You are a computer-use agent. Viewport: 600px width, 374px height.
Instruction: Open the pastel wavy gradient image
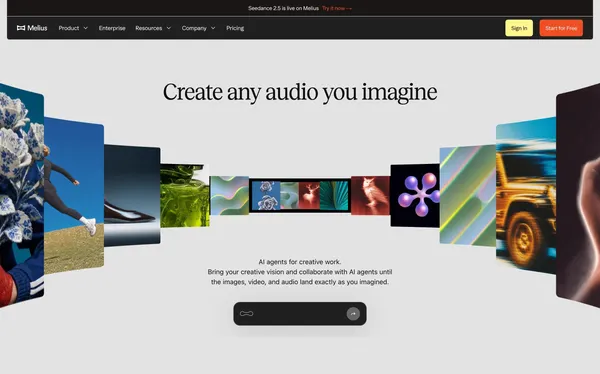click(229, 195)
